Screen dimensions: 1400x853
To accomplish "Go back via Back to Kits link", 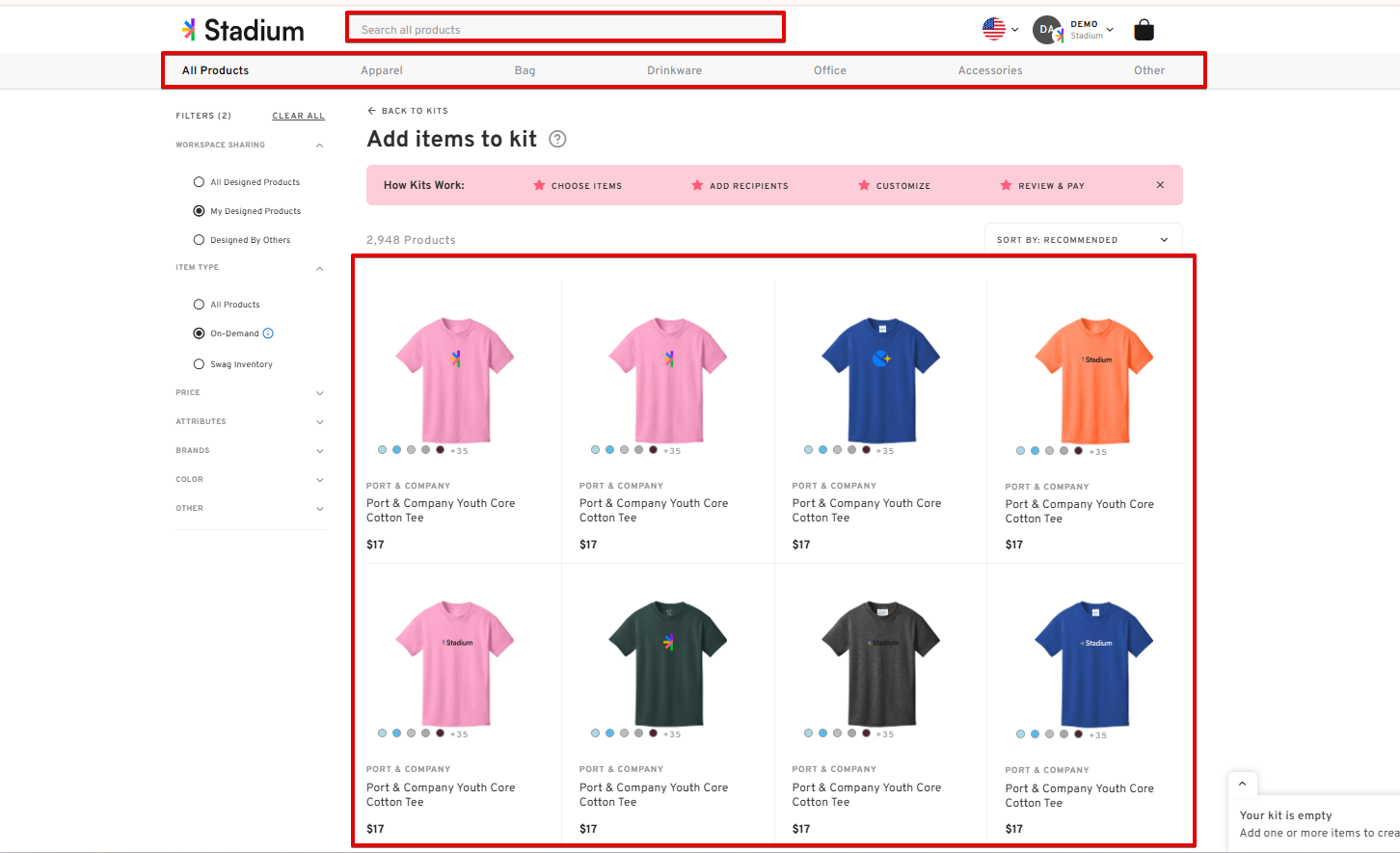I will pos(408,111).
